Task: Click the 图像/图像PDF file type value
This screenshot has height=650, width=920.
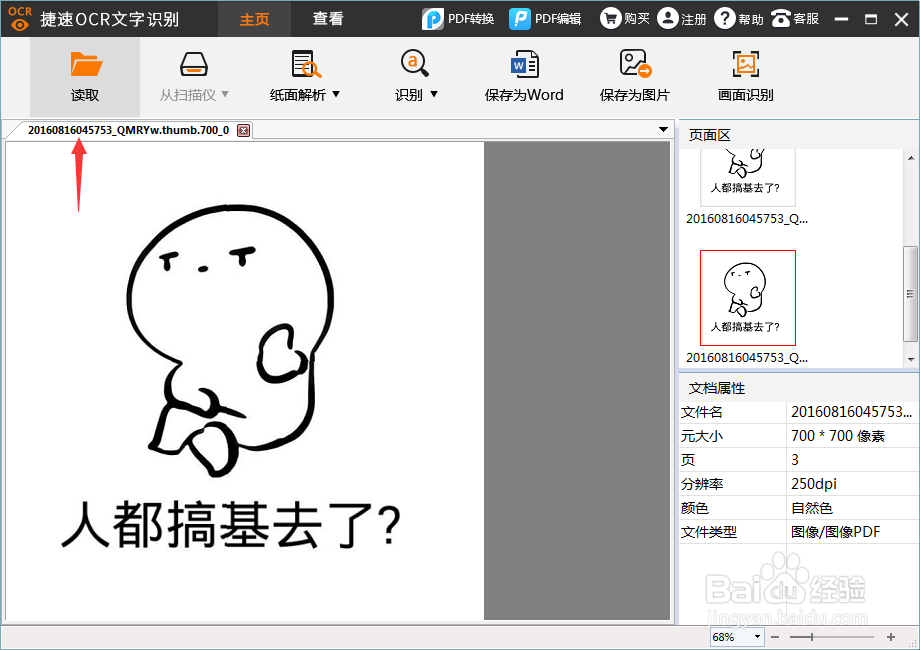Action: (836, 532)
